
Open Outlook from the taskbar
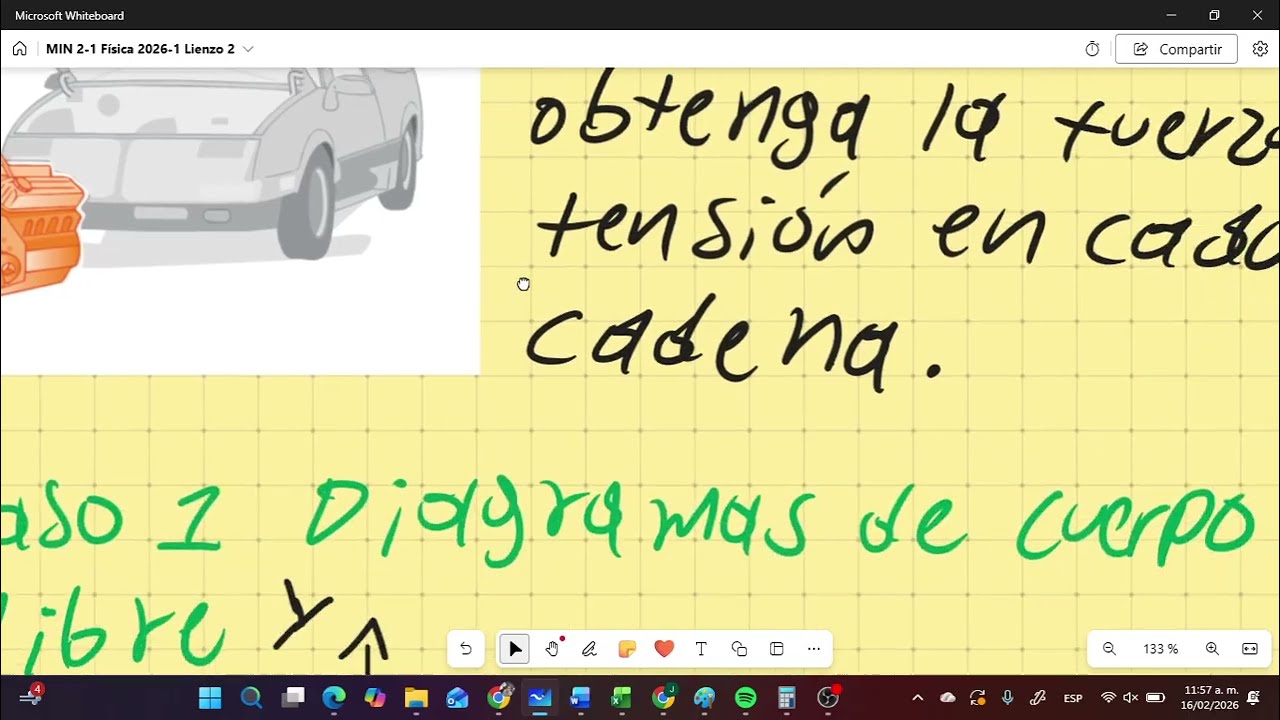457,698
